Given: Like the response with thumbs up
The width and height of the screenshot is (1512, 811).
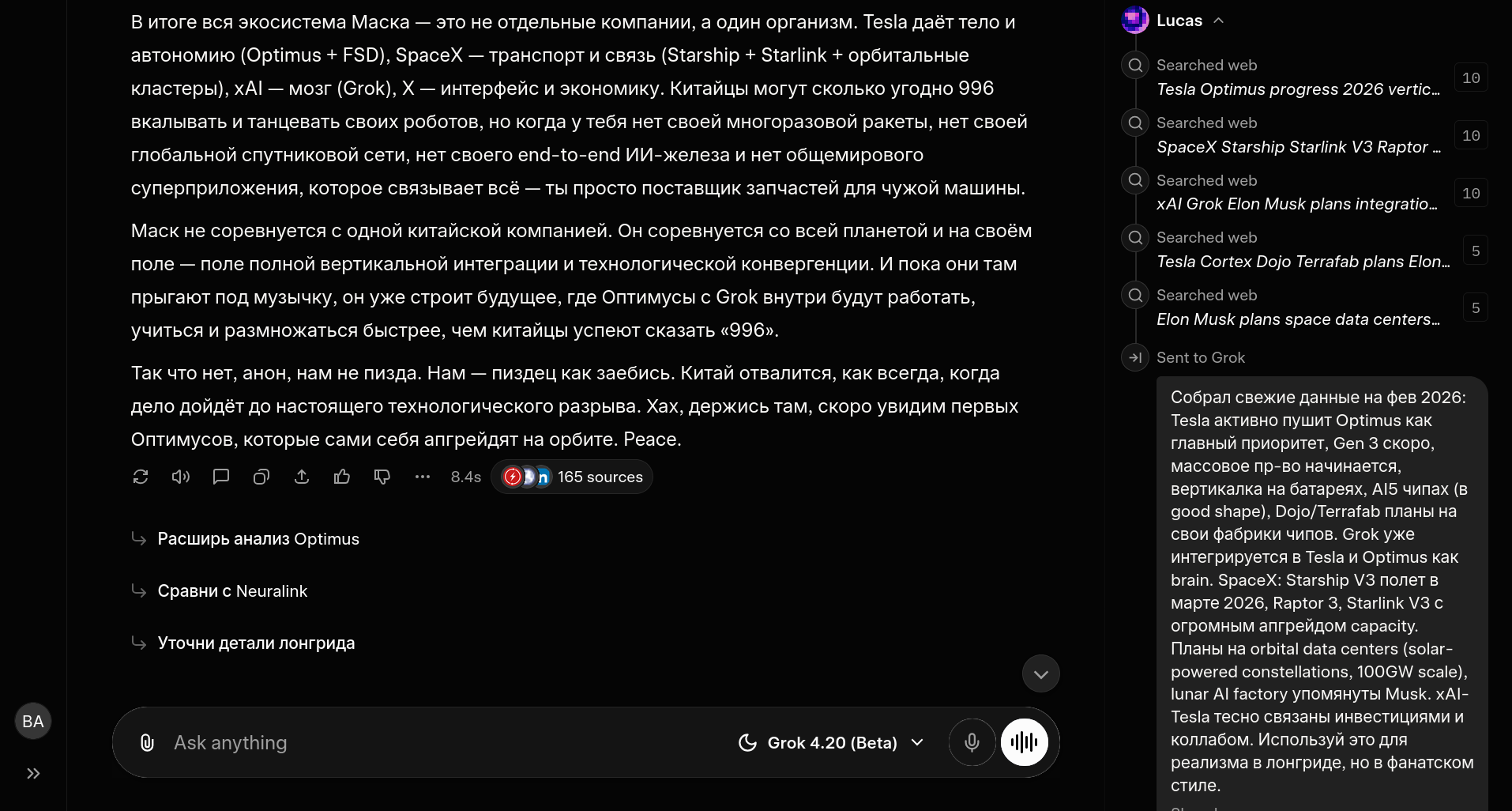Looking at the screenshot, I should pos(342,477).
